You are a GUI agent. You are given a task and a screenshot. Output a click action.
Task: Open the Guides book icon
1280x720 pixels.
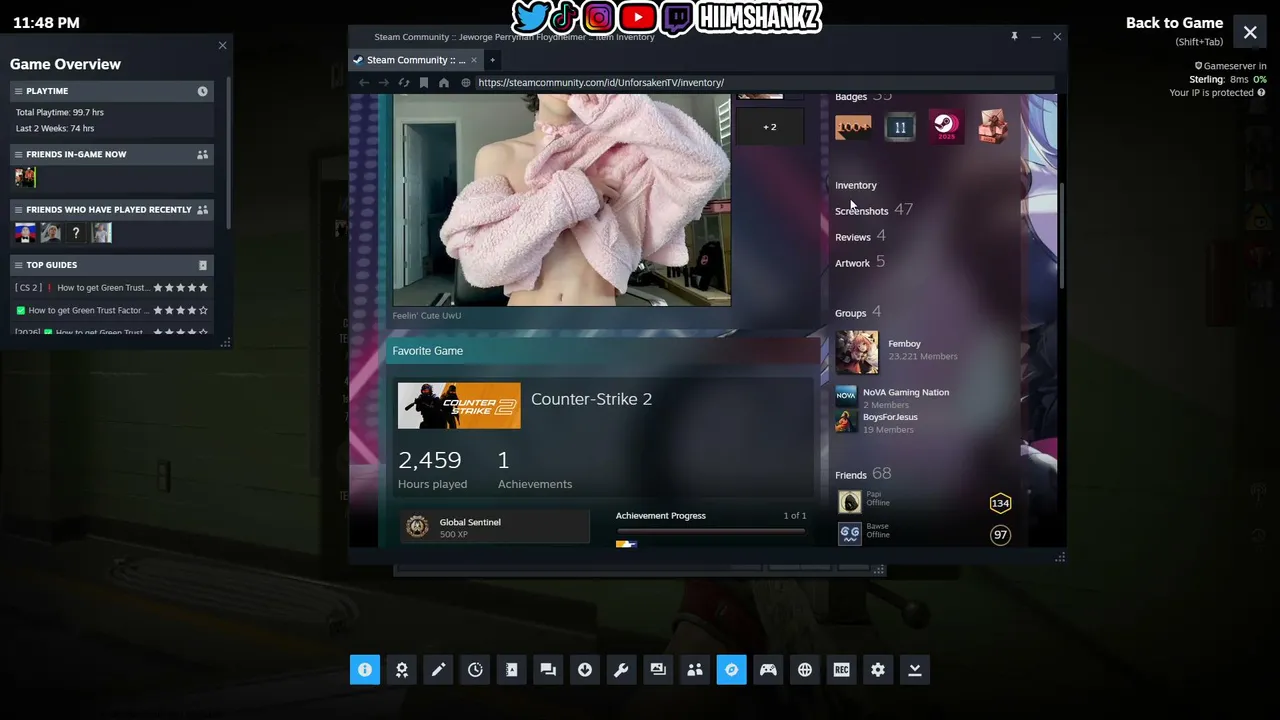click(512, 670)
